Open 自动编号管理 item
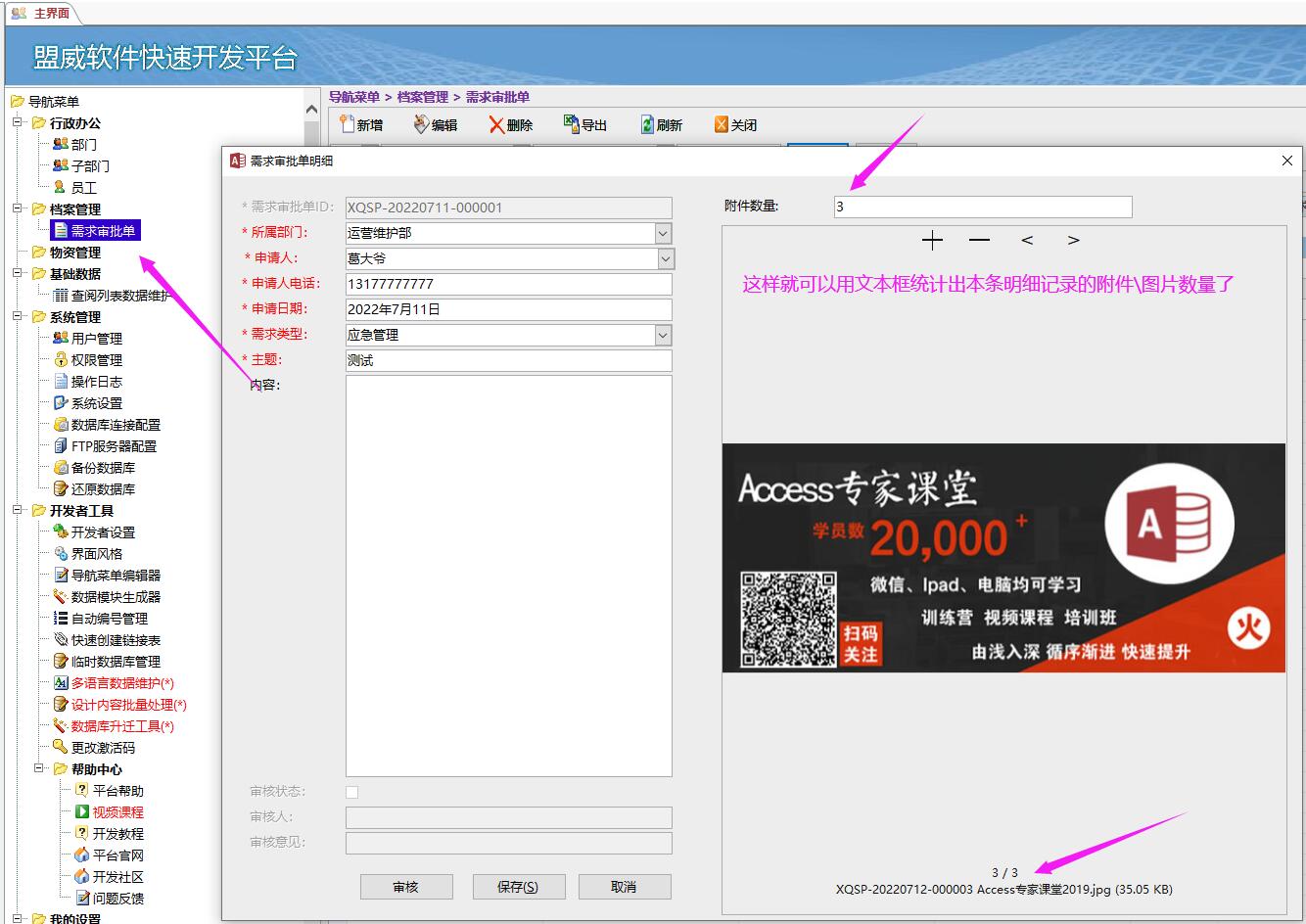The image size is (1306, 924). tap(109, 619)
